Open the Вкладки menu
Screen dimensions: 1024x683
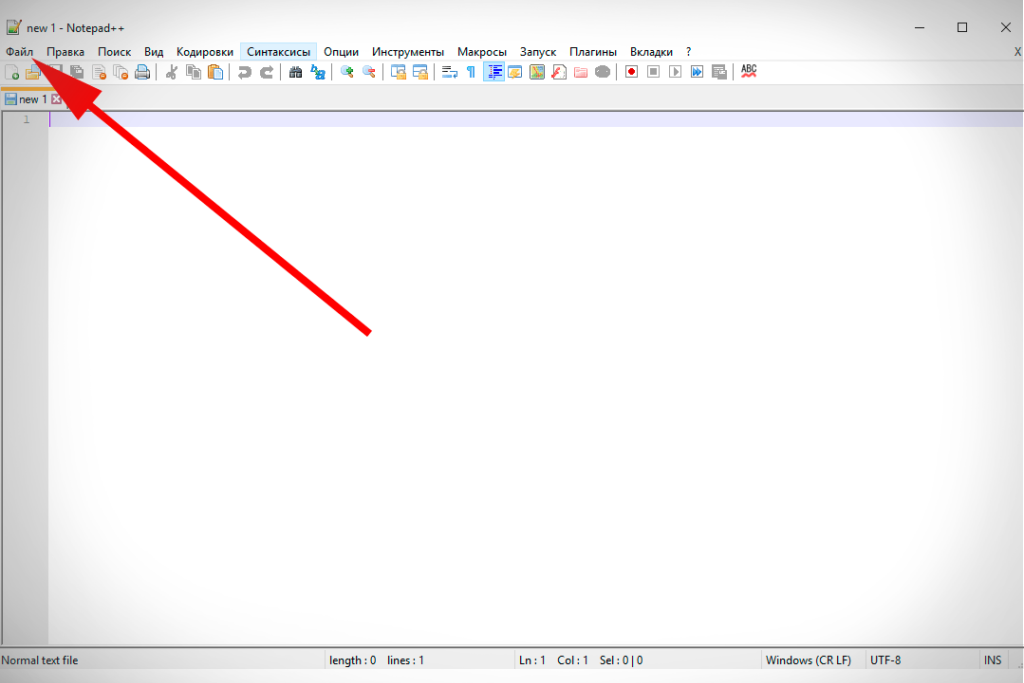point(651,52)
